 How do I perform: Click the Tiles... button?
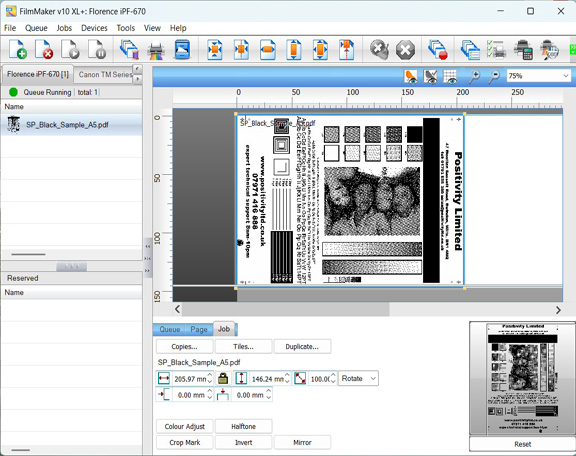(243, 347)
